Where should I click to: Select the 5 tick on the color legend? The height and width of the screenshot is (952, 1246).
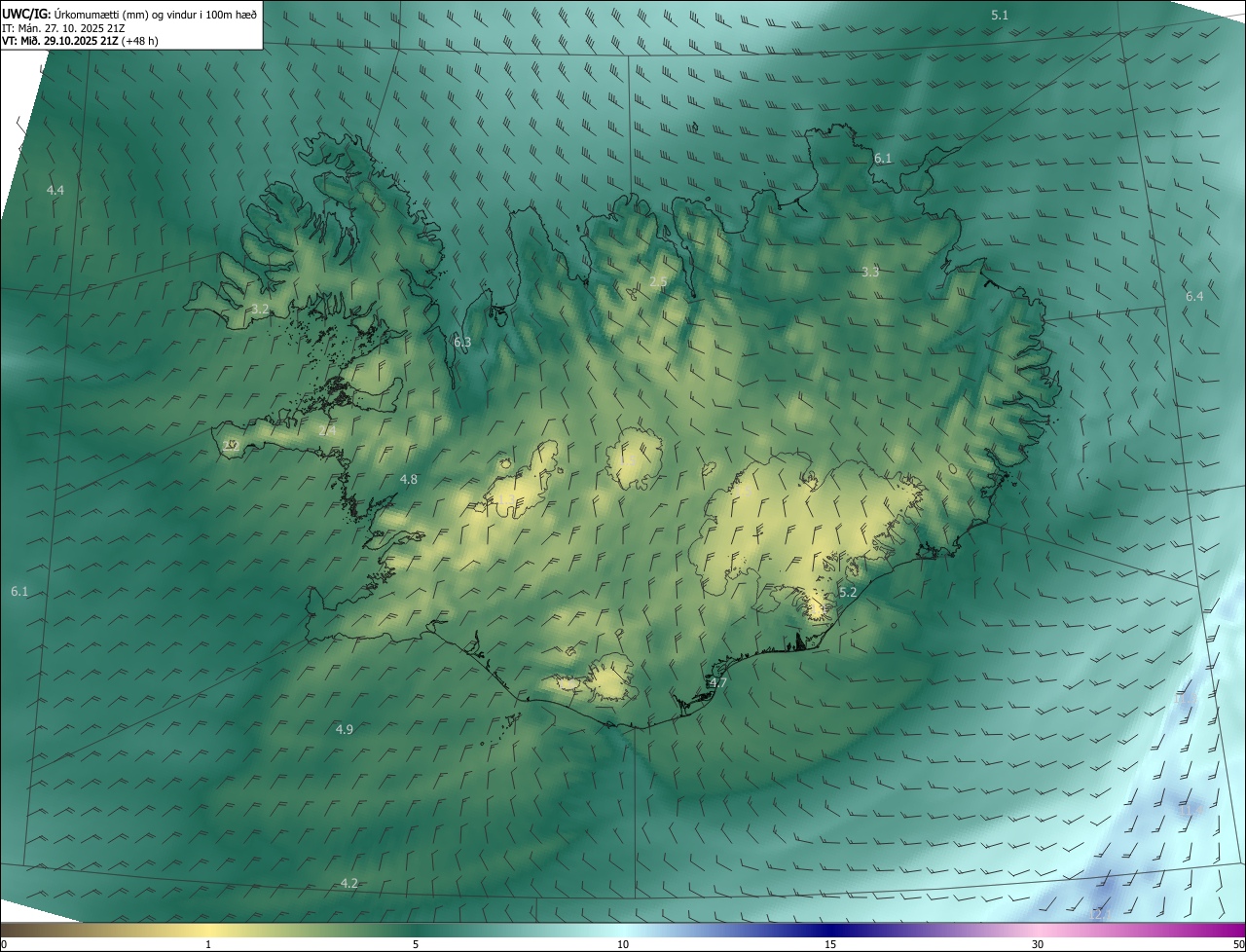[416, 944]
